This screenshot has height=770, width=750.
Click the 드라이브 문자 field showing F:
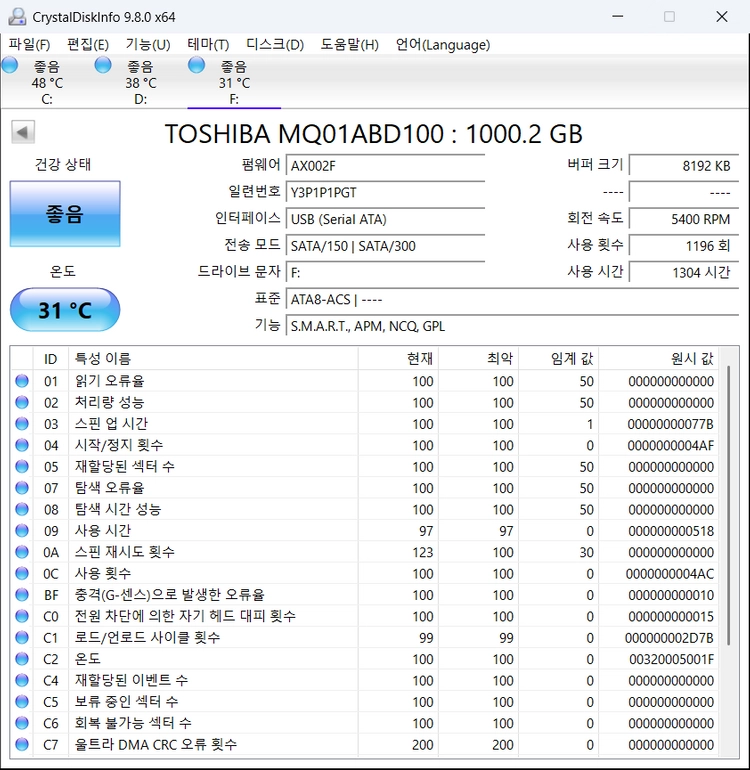click(x=386, y=272)
